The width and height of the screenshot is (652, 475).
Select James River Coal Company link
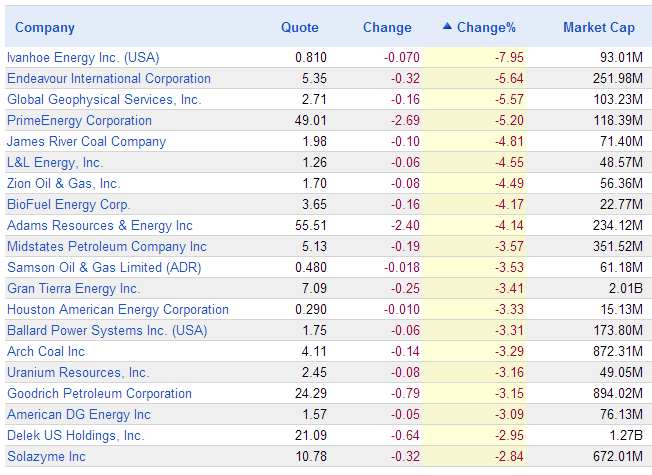tap(86, 141)
